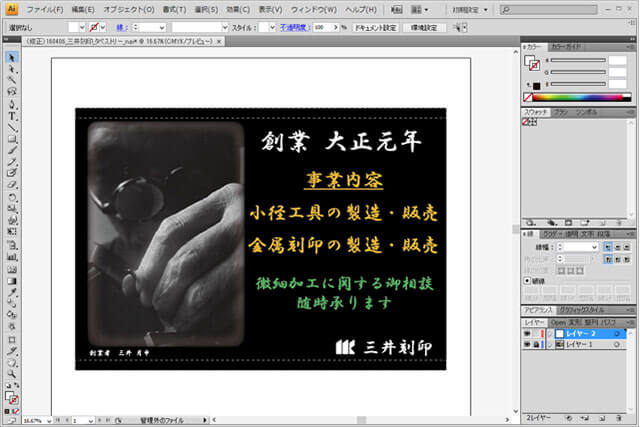This screenshot has width=640, height=427.
Task: Select the Paintbrush tool
Action: click(12, 150)
